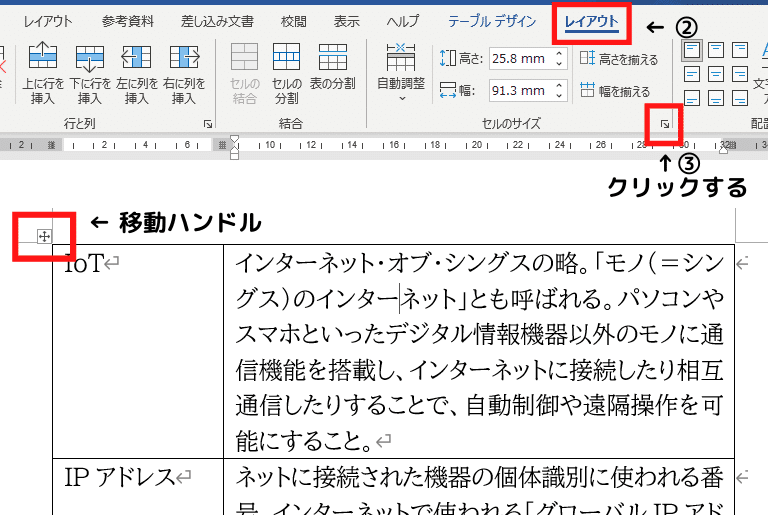Viewport: 768px width, 515px height.
Task: Open the page layout (レイアウト) tab
Action: [x=48, y=22]
